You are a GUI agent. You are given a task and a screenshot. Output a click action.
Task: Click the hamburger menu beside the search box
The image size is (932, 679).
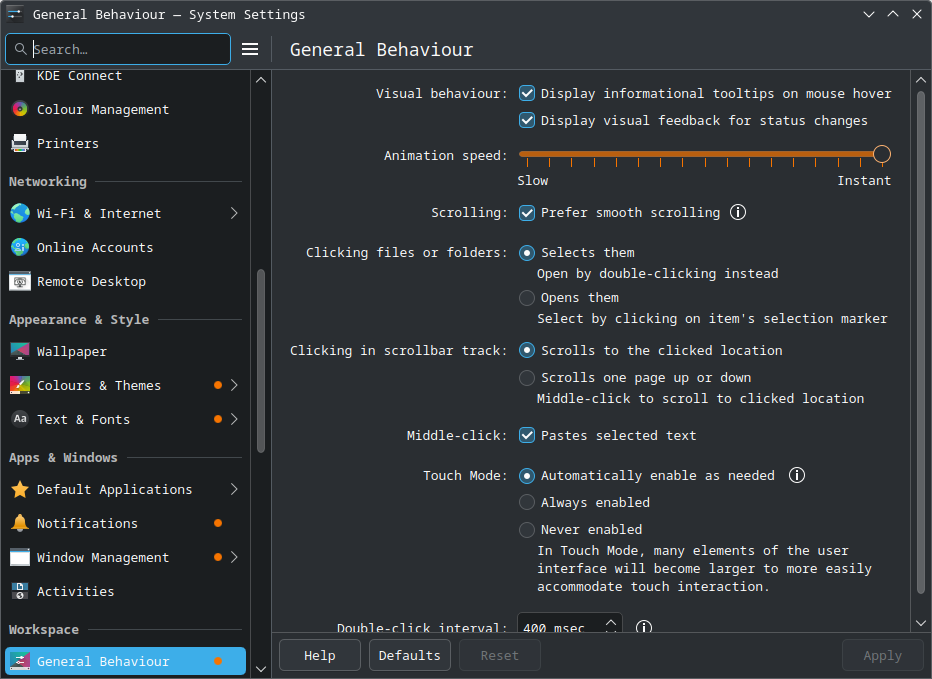[x=250, y=48]
